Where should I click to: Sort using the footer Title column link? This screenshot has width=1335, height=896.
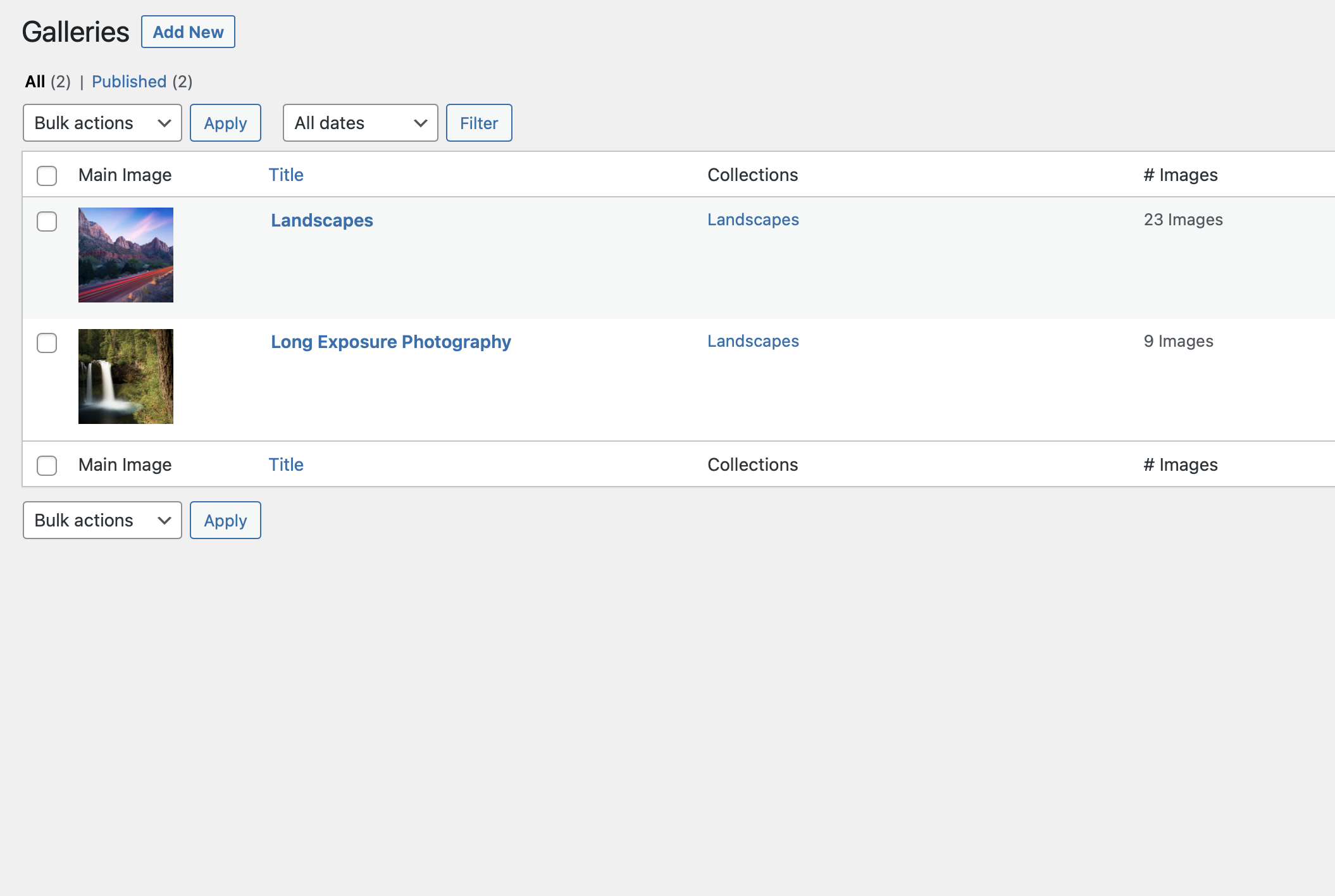point(286,464)
